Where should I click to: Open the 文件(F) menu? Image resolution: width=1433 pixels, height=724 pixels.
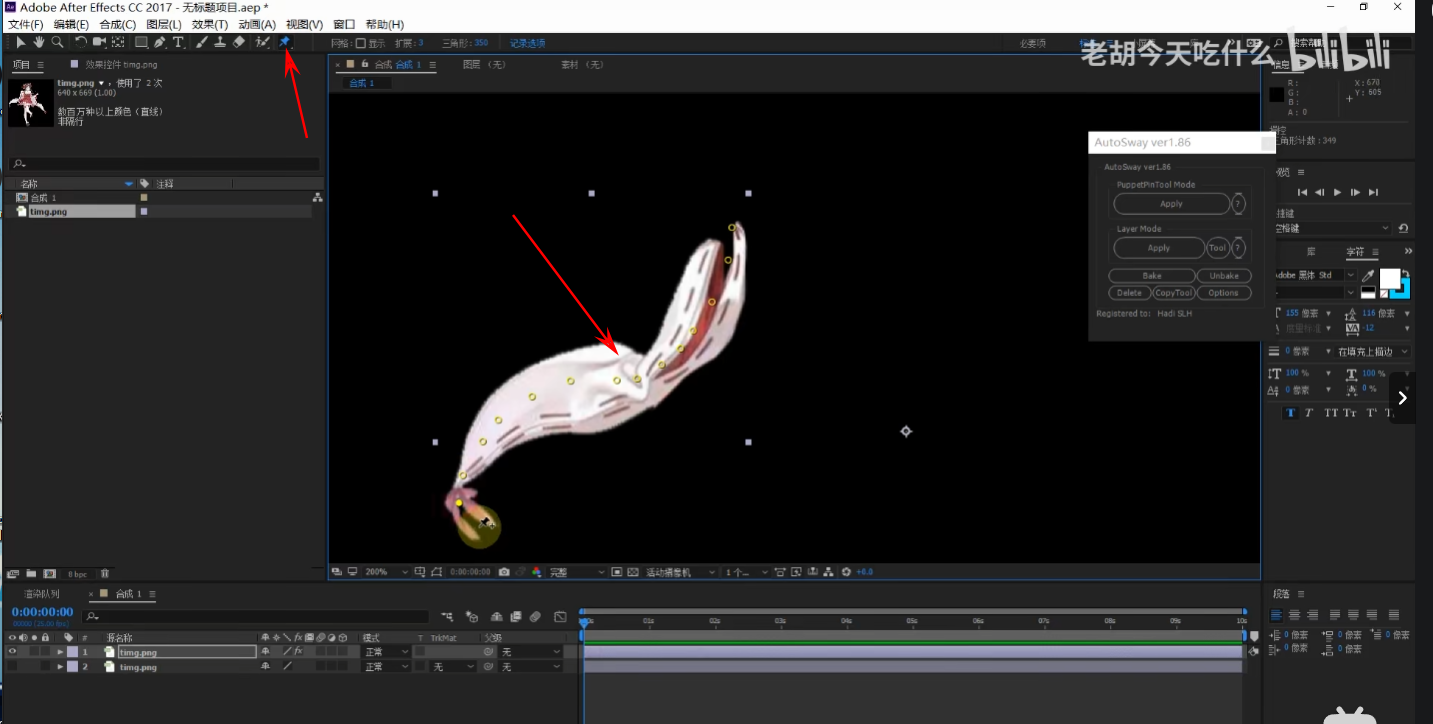[26, 24]
